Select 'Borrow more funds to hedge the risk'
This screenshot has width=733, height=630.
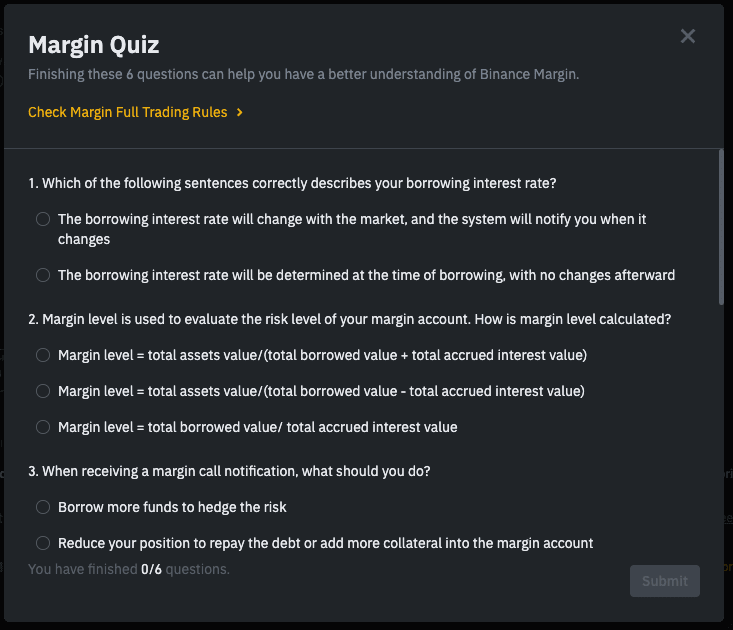pos(43,507)
